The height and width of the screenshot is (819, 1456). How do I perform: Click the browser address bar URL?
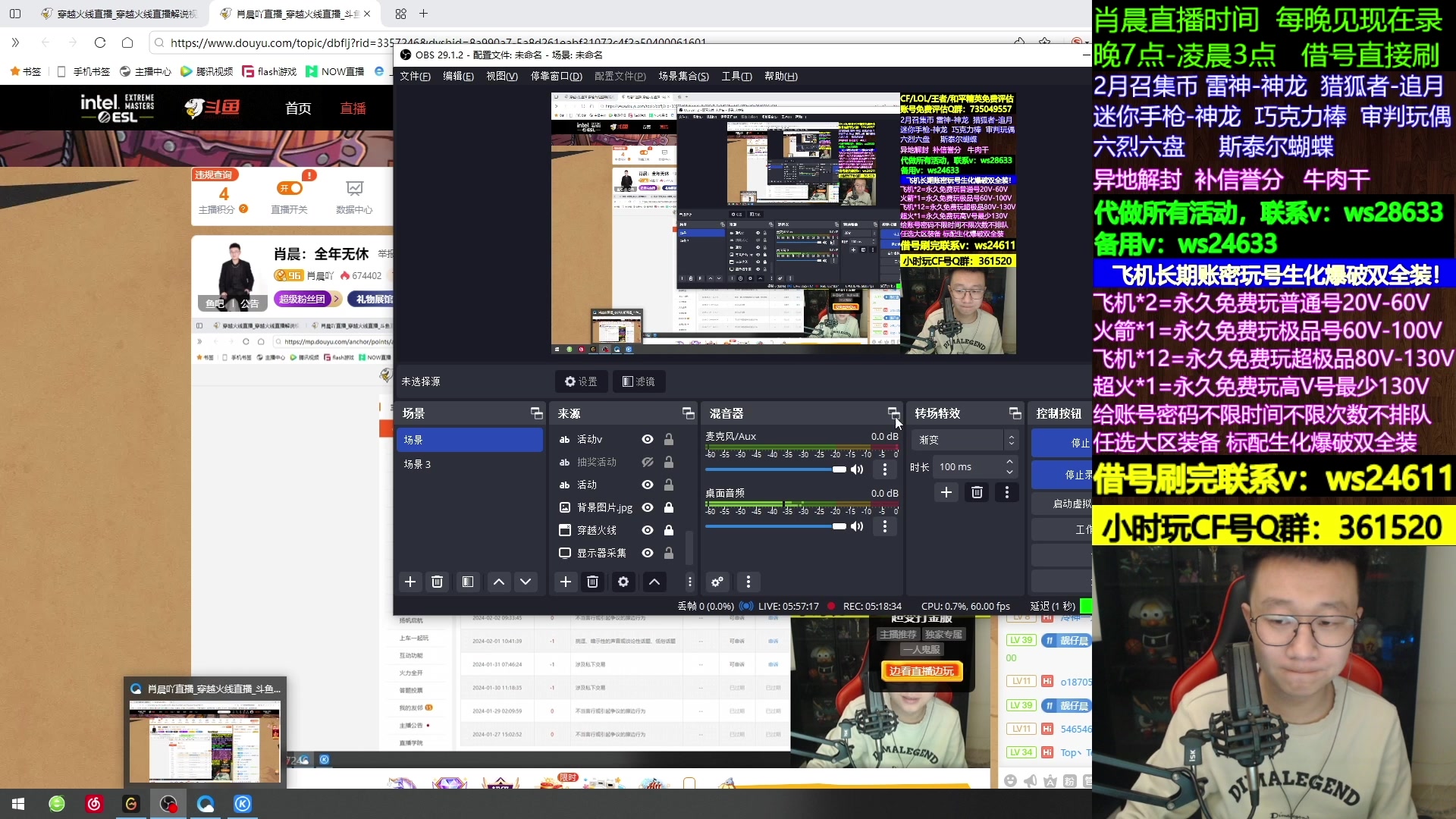point(438,42)
